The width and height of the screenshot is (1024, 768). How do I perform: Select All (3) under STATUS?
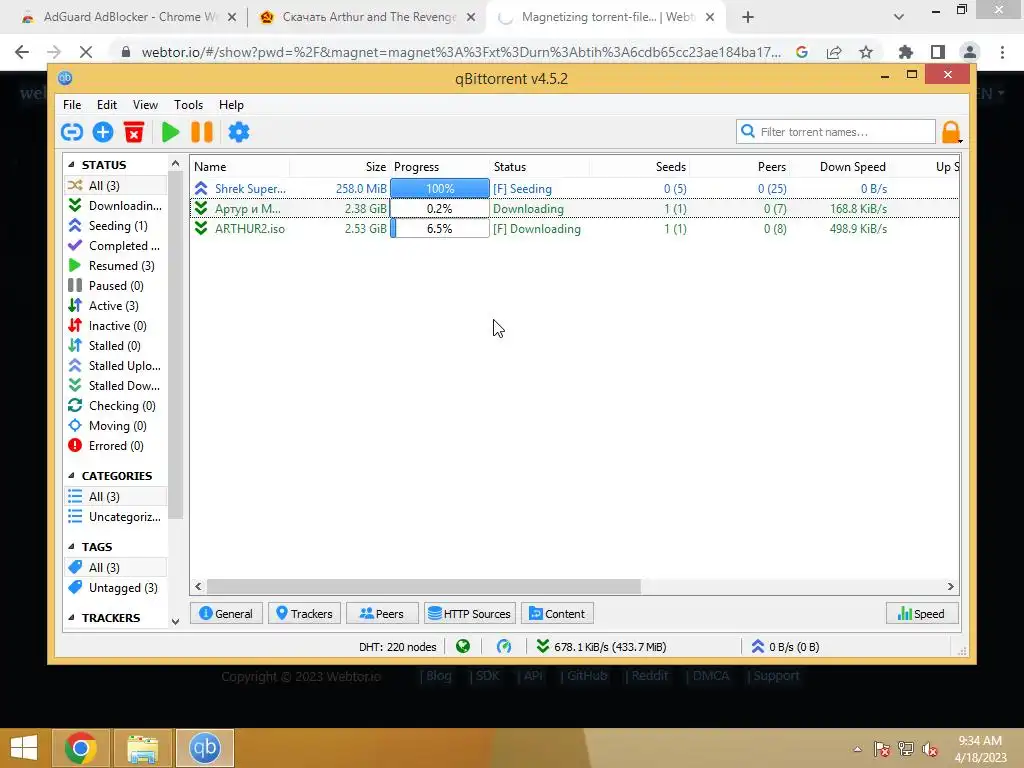click(x=115, y=185)
